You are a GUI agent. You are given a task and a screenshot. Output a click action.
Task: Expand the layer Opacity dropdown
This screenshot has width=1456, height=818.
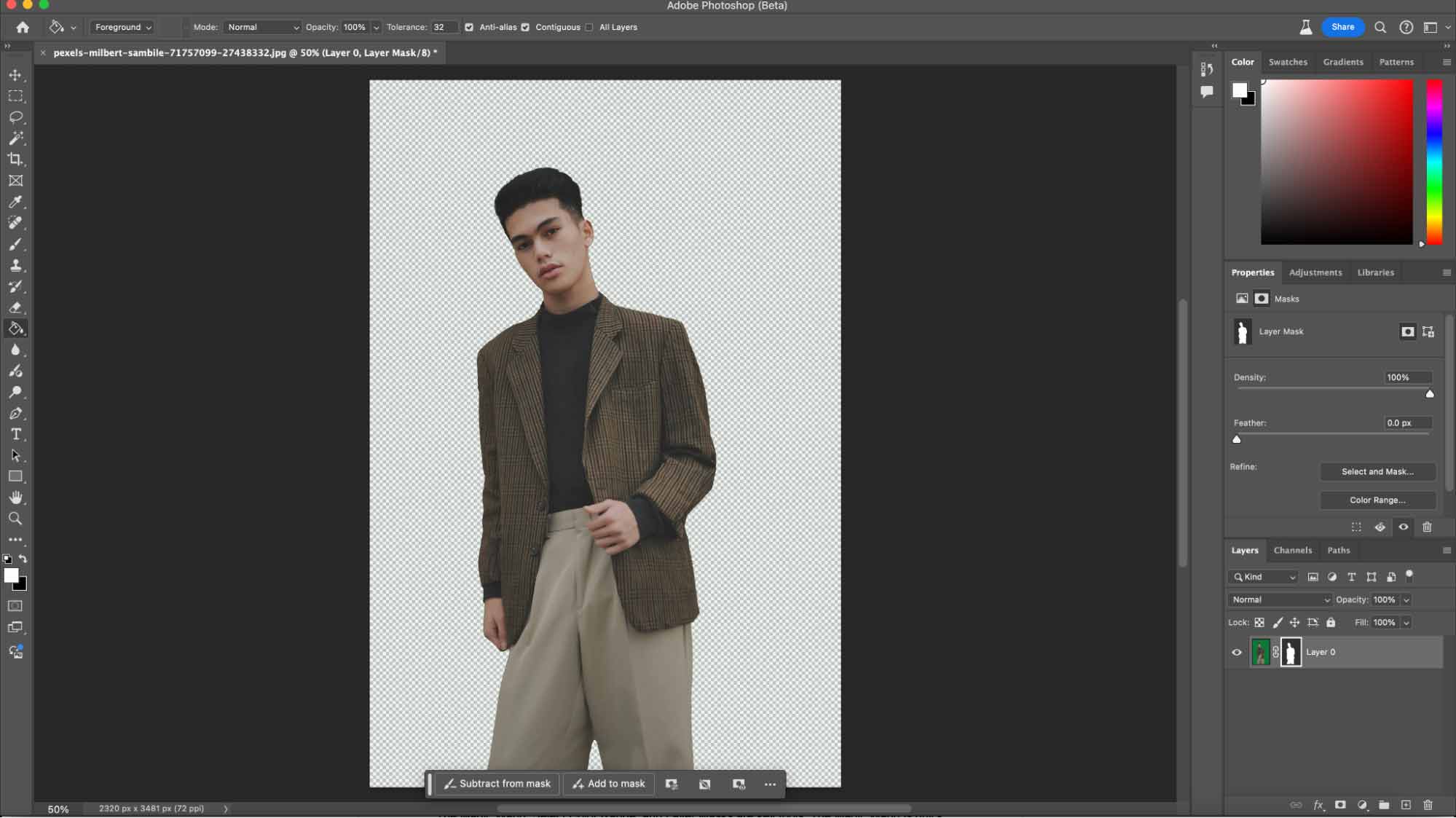(x=1406, y=599)
